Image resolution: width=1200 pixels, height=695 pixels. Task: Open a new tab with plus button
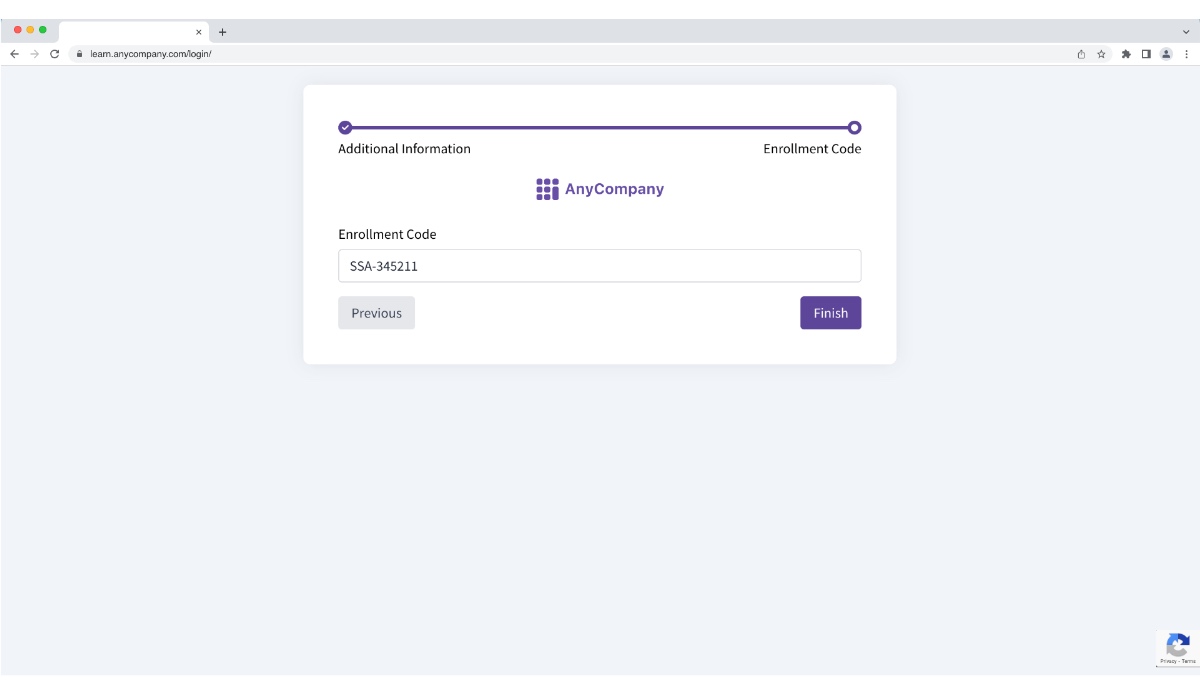(222, 31)
